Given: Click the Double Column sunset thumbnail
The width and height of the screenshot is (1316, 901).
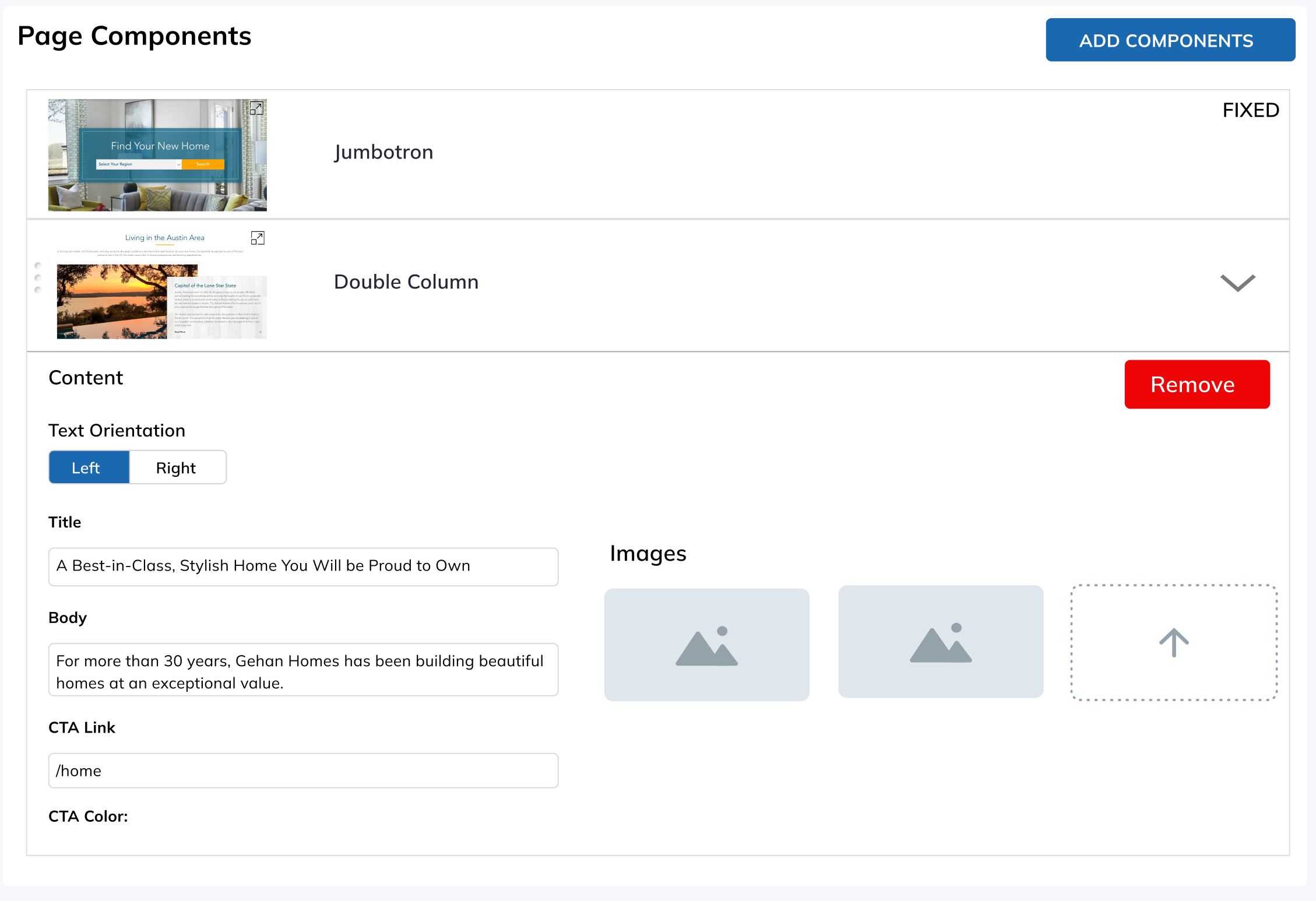Looking at the screenshot, I should (112, 302).
